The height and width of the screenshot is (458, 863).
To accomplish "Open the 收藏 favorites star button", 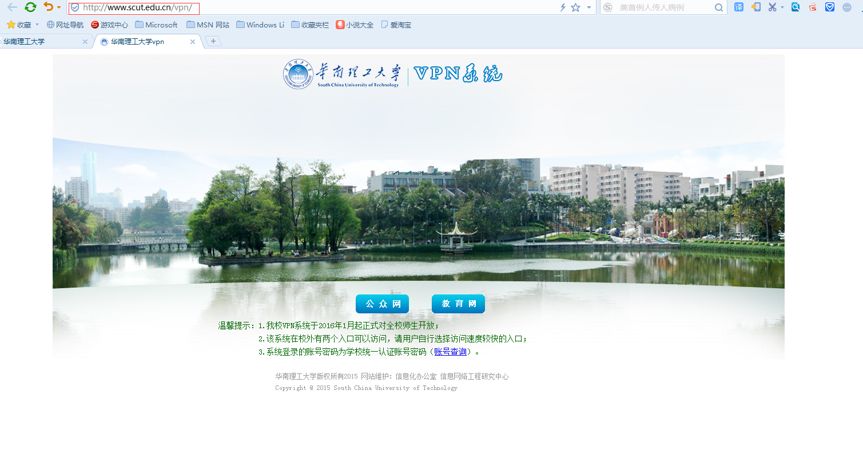I will tap(19, 25).
